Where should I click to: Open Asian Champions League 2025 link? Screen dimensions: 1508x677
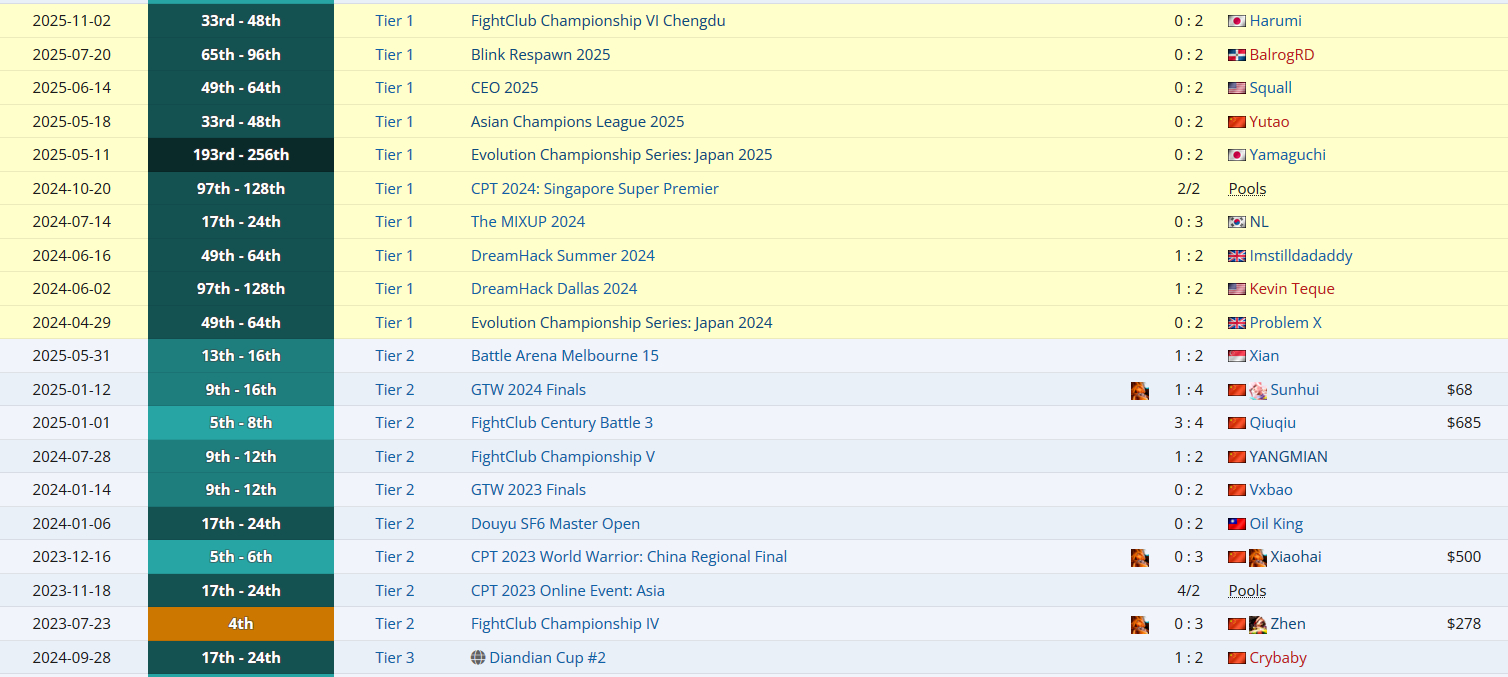(x=578, y=122)
